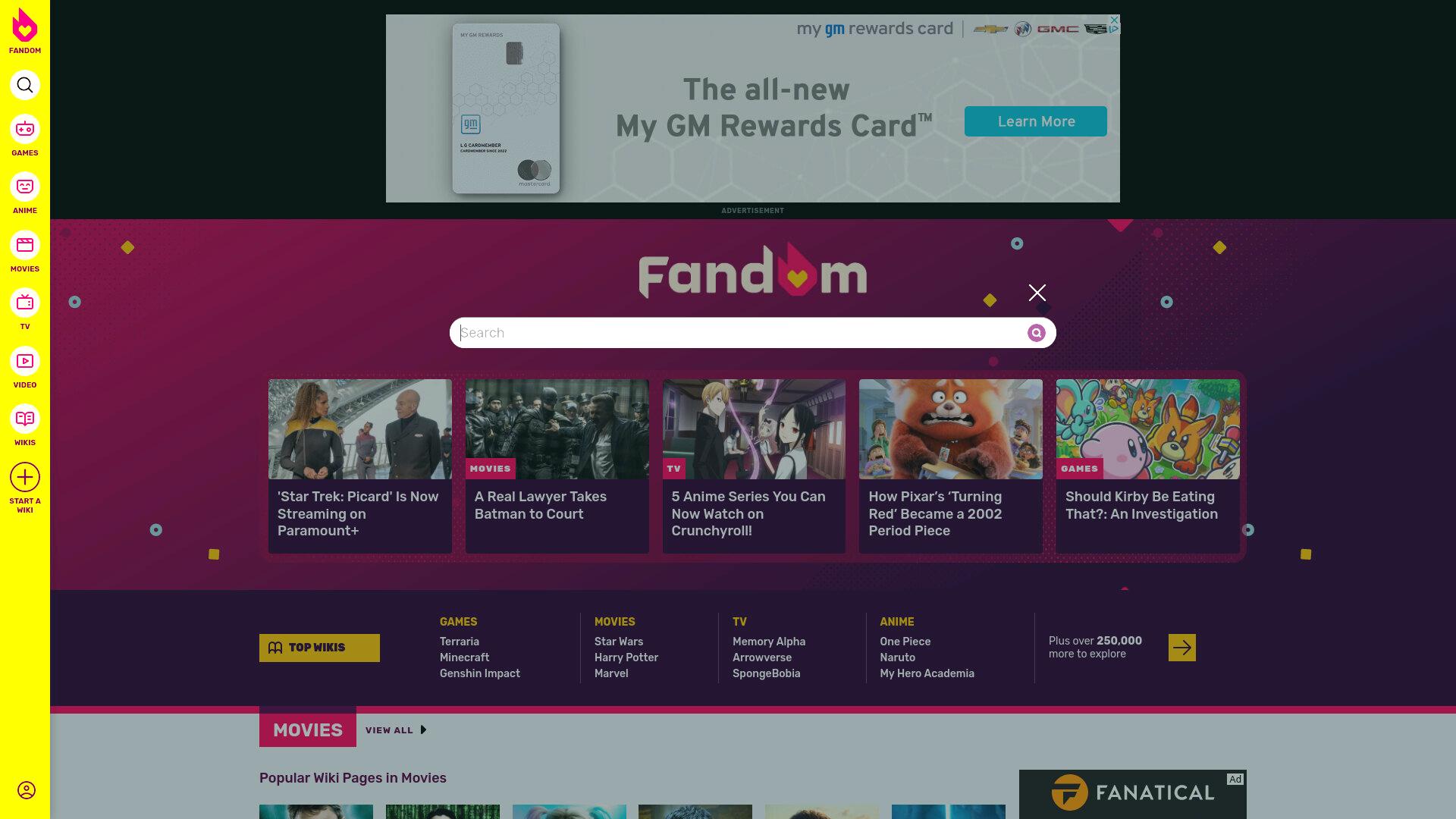Open the user profile icon in sidebar
The width and height of the screenshot is (1456, 819).
point(27,790)
